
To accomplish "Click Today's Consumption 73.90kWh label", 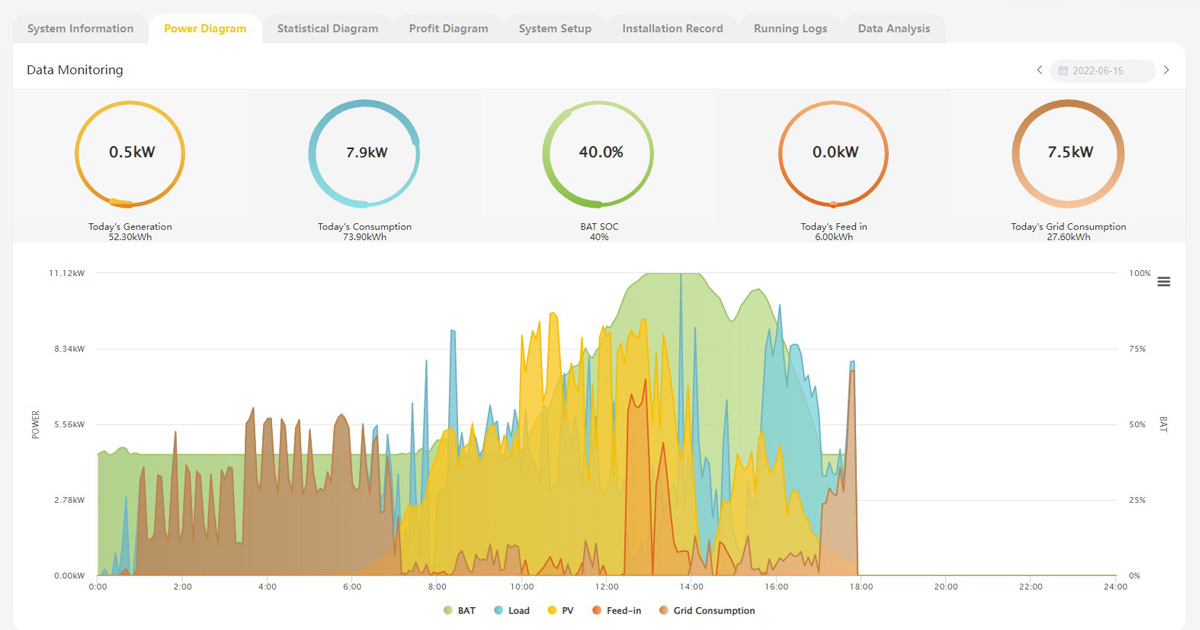I will click(365, 232).
